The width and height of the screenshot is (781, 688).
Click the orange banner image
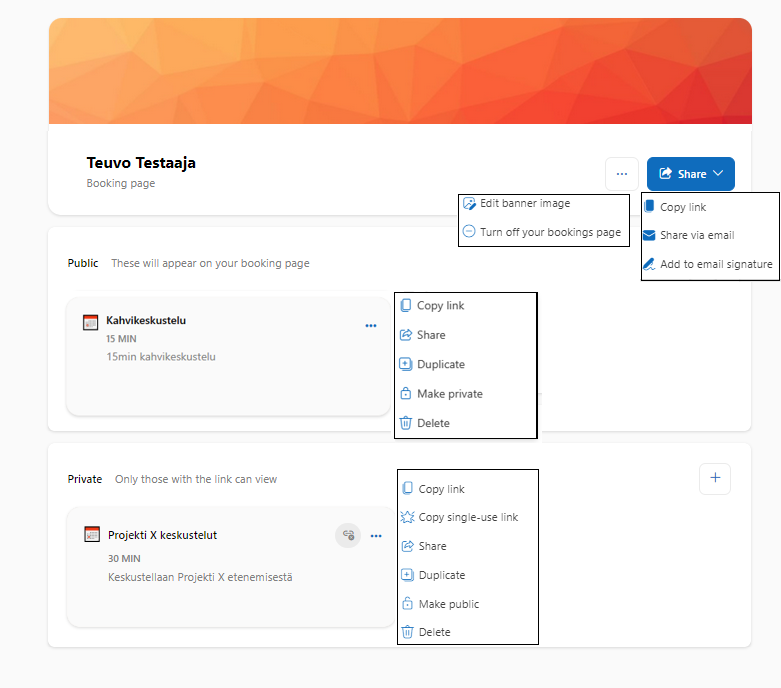(400, 71)
